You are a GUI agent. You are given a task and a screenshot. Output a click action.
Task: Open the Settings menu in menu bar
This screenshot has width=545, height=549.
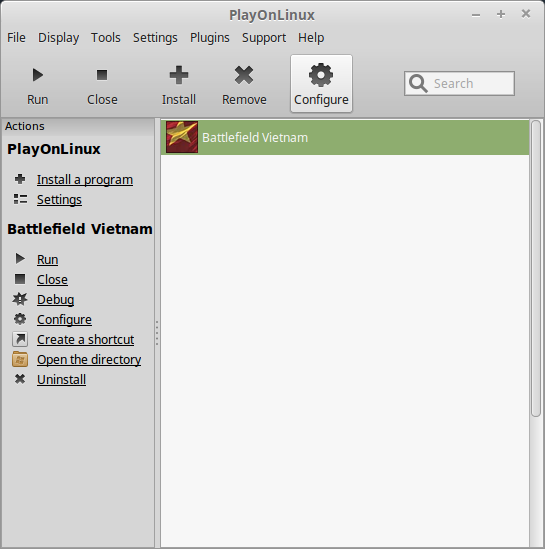[155, 37]
